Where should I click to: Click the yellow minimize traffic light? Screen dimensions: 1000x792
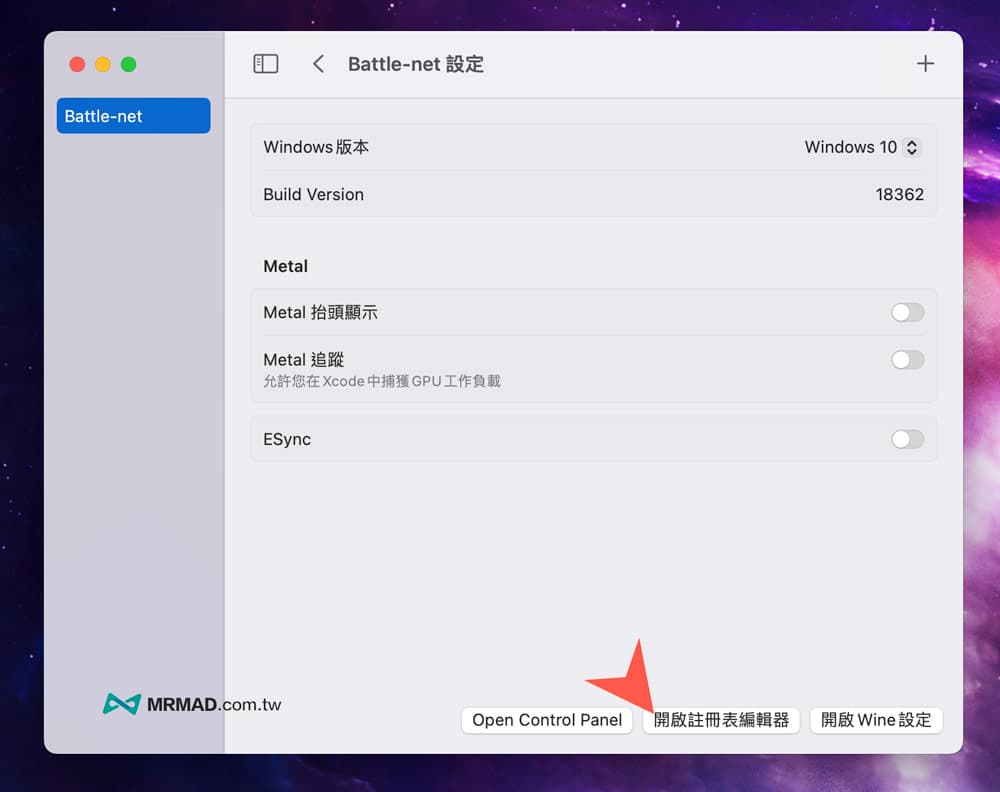coord(102,64)
